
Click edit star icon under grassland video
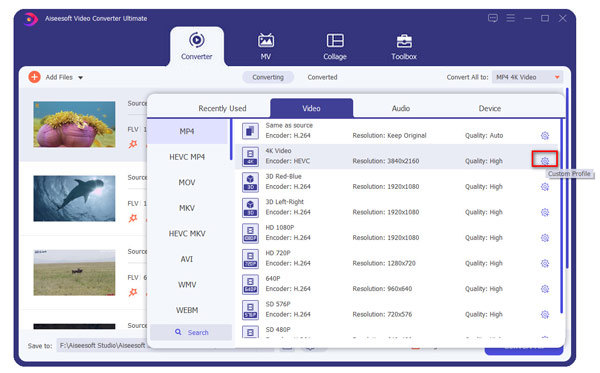click(133, 293)
